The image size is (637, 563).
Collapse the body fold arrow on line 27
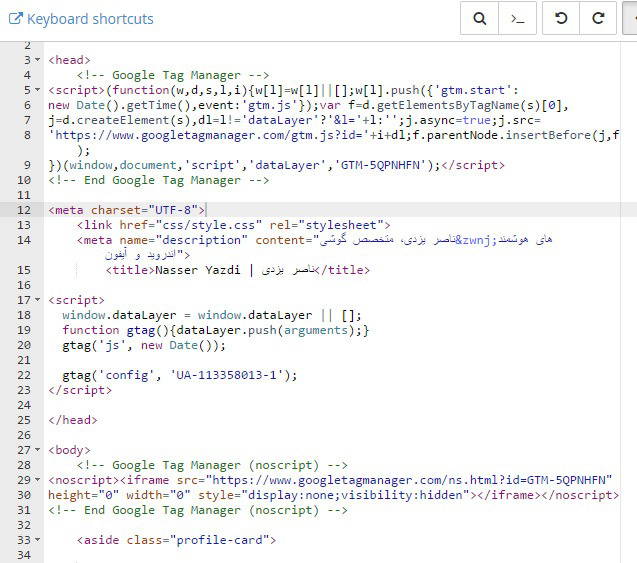[x=37, y=450]
